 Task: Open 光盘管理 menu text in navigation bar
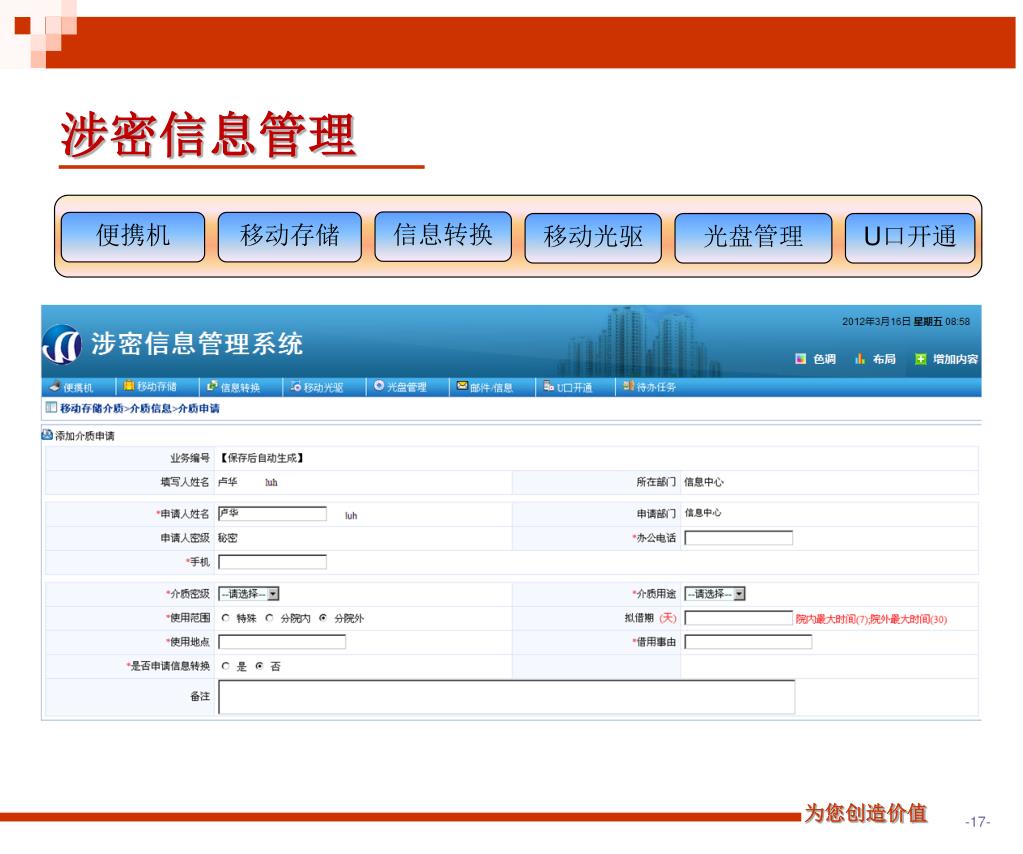(407, 387)
